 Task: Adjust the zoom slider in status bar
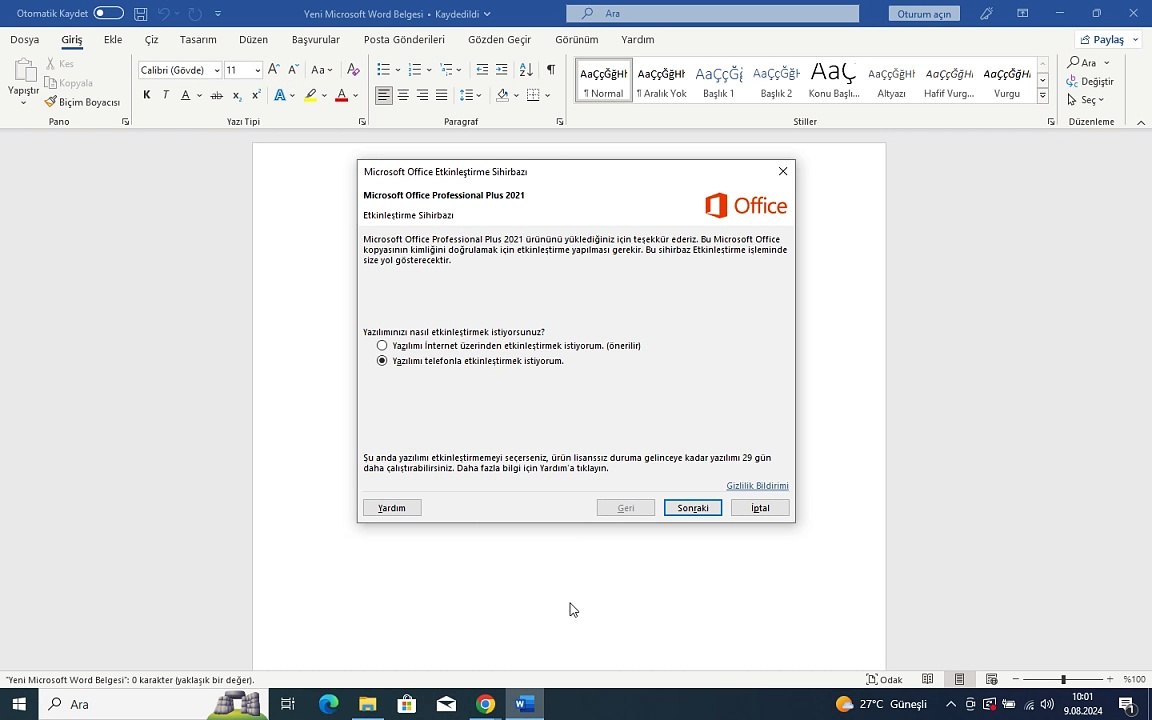coord(1063,680)
